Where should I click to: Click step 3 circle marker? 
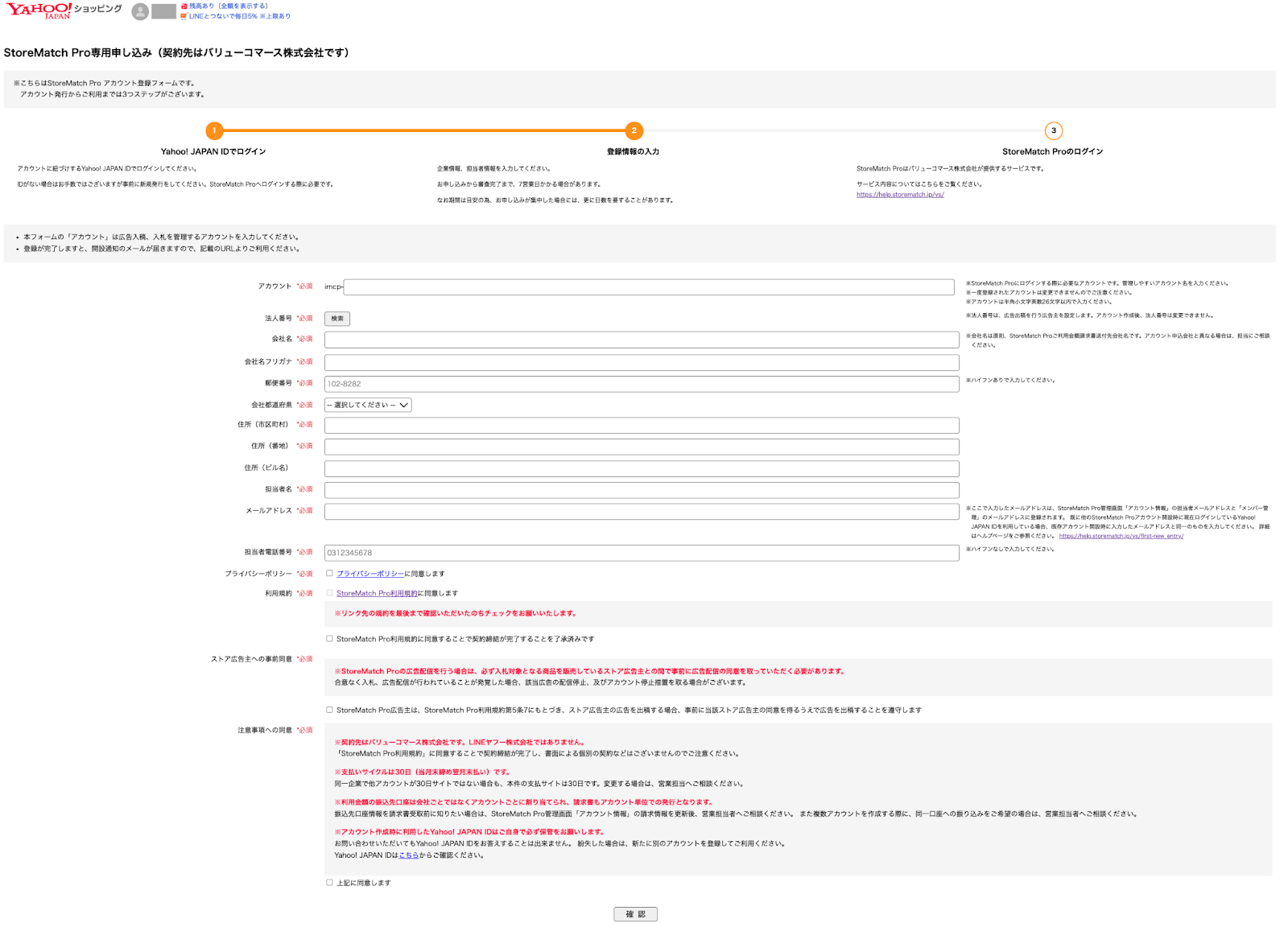[x=1054, y=130]
